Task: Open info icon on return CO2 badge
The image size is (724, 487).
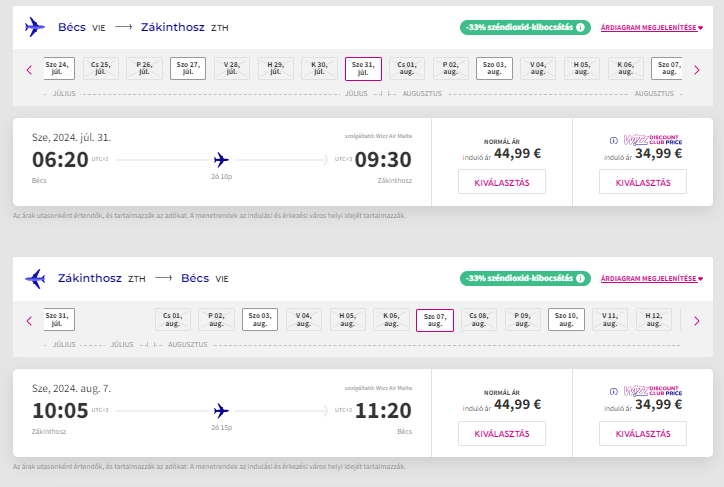Action: (580, 278)
